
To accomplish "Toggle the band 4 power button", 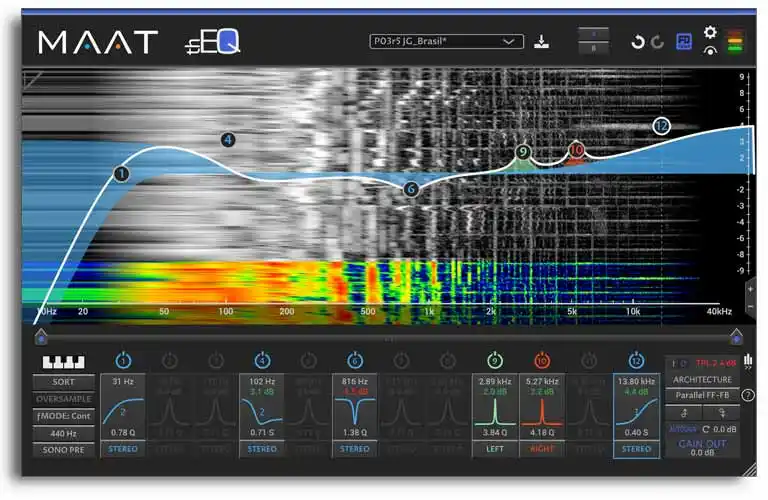I will click(262, 360).
